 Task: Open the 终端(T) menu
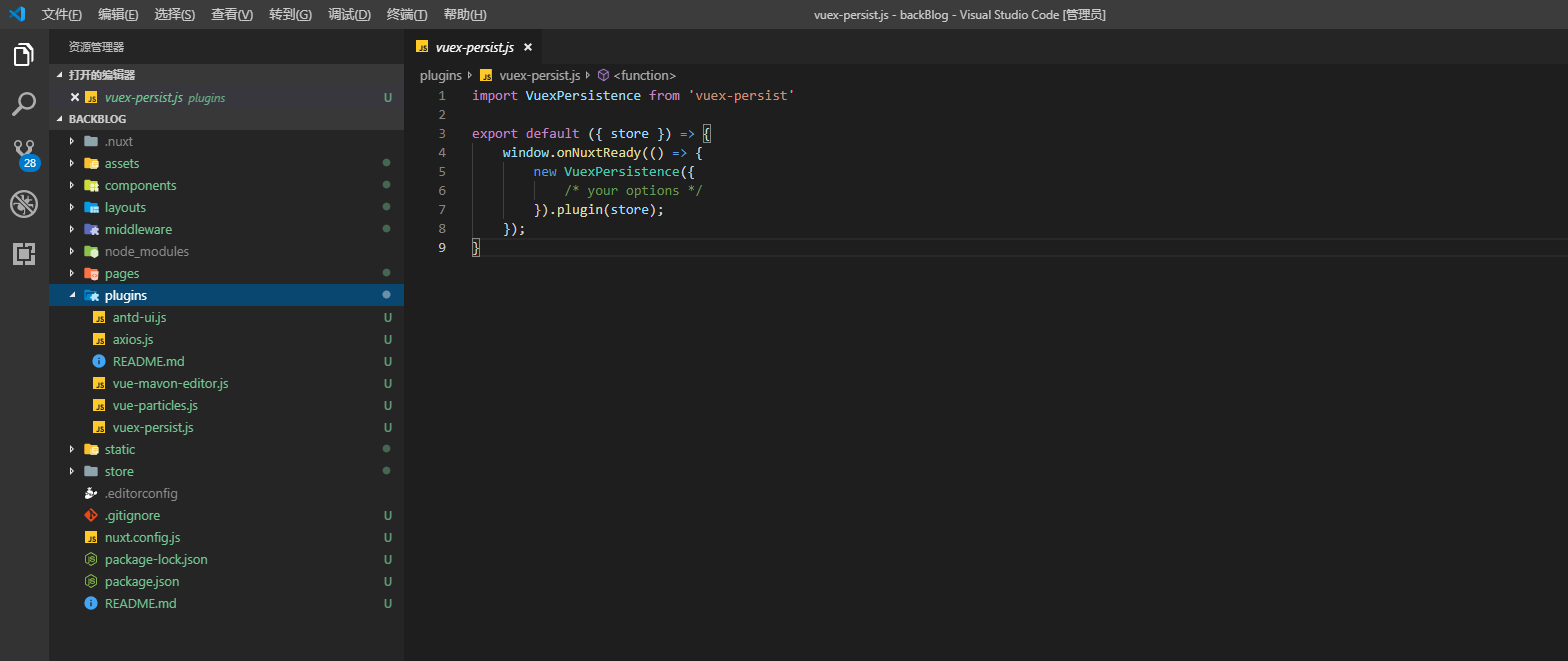click(407, 14)
